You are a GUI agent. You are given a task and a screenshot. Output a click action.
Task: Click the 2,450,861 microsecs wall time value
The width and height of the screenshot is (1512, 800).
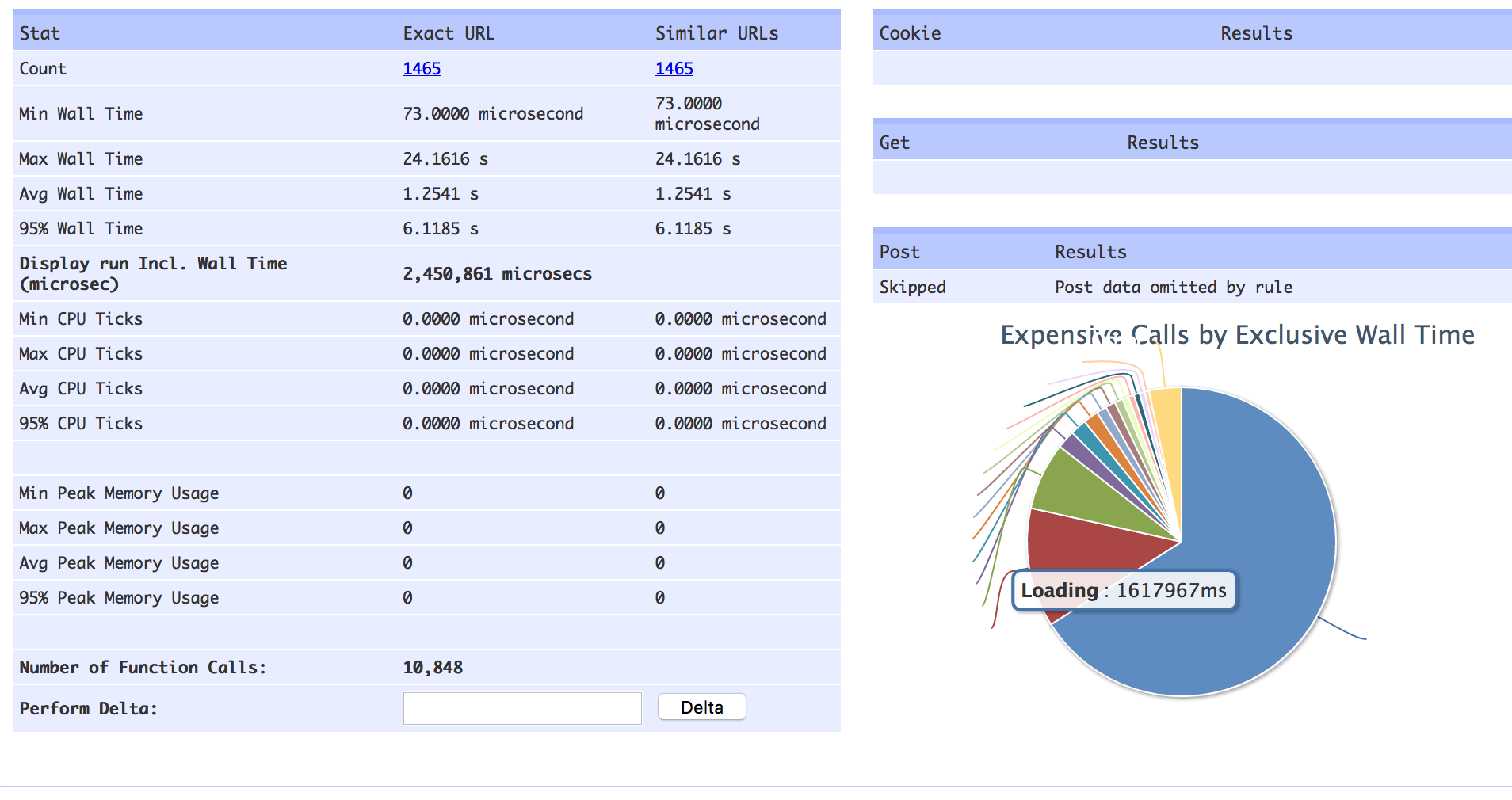[497, 274]
